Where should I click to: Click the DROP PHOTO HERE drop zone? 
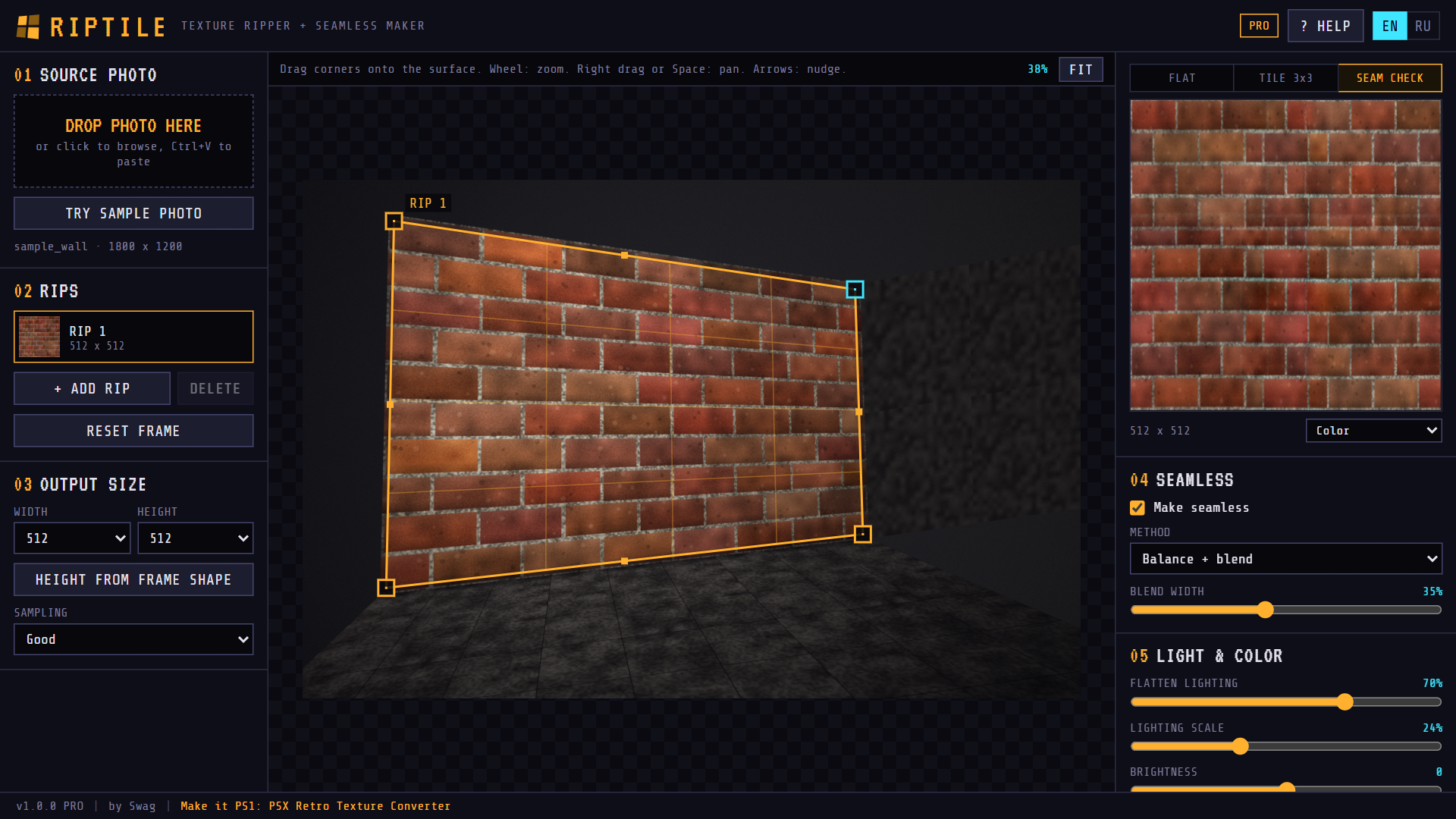(x=133, y=141)
